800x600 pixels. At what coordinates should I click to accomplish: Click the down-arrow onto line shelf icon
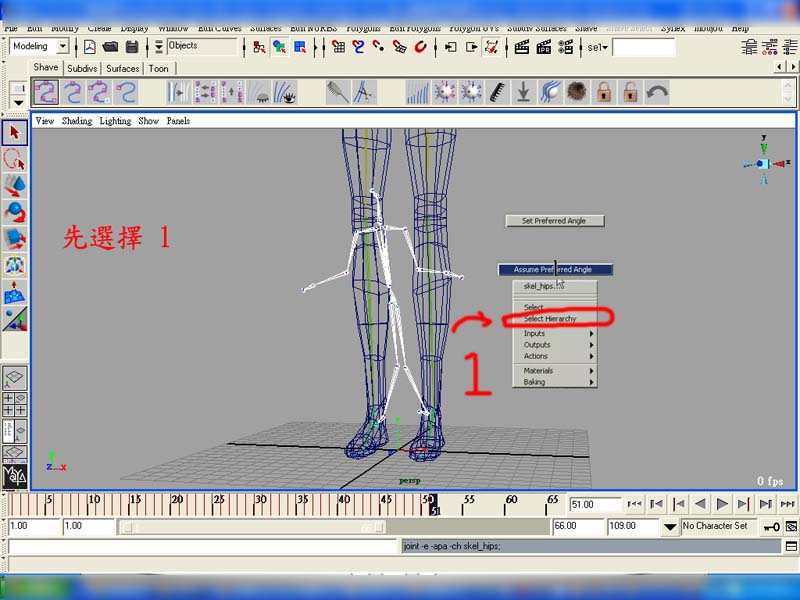(x=523, y=92)
